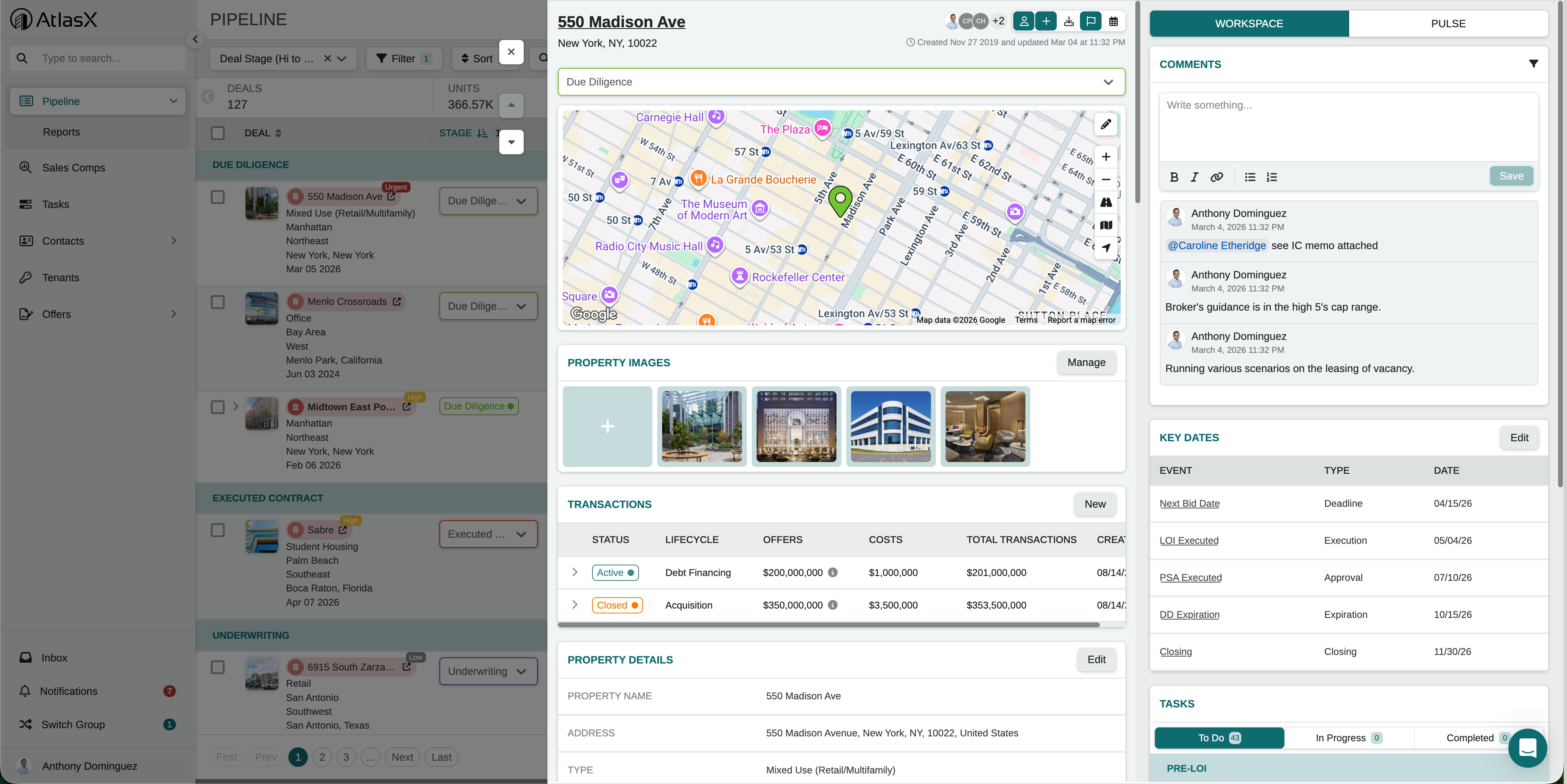1567x784 pixels.
Task: Open stage dropdown for 550 Madison Ave row
Action: click(x=488, y=201)
